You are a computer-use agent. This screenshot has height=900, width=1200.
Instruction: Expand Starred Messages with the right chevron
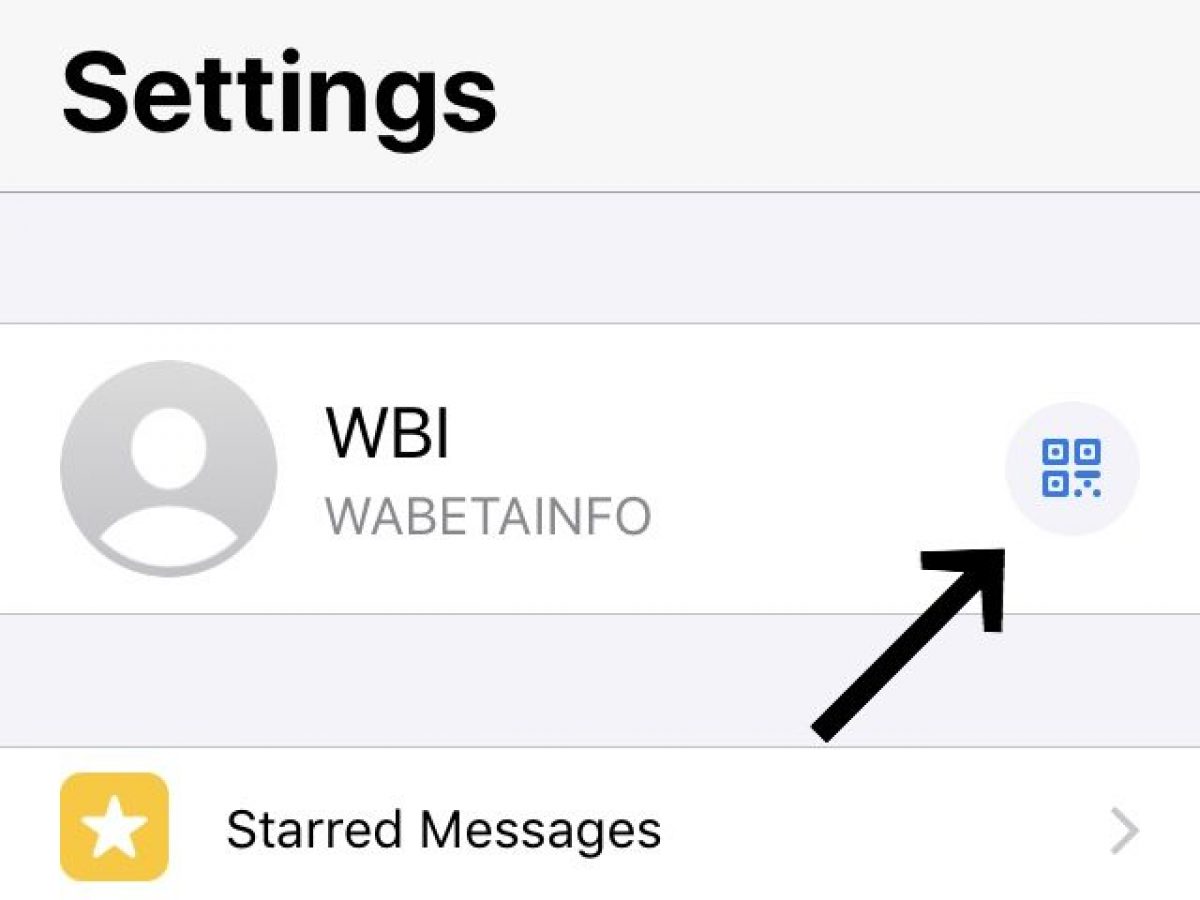[1125, 832]
